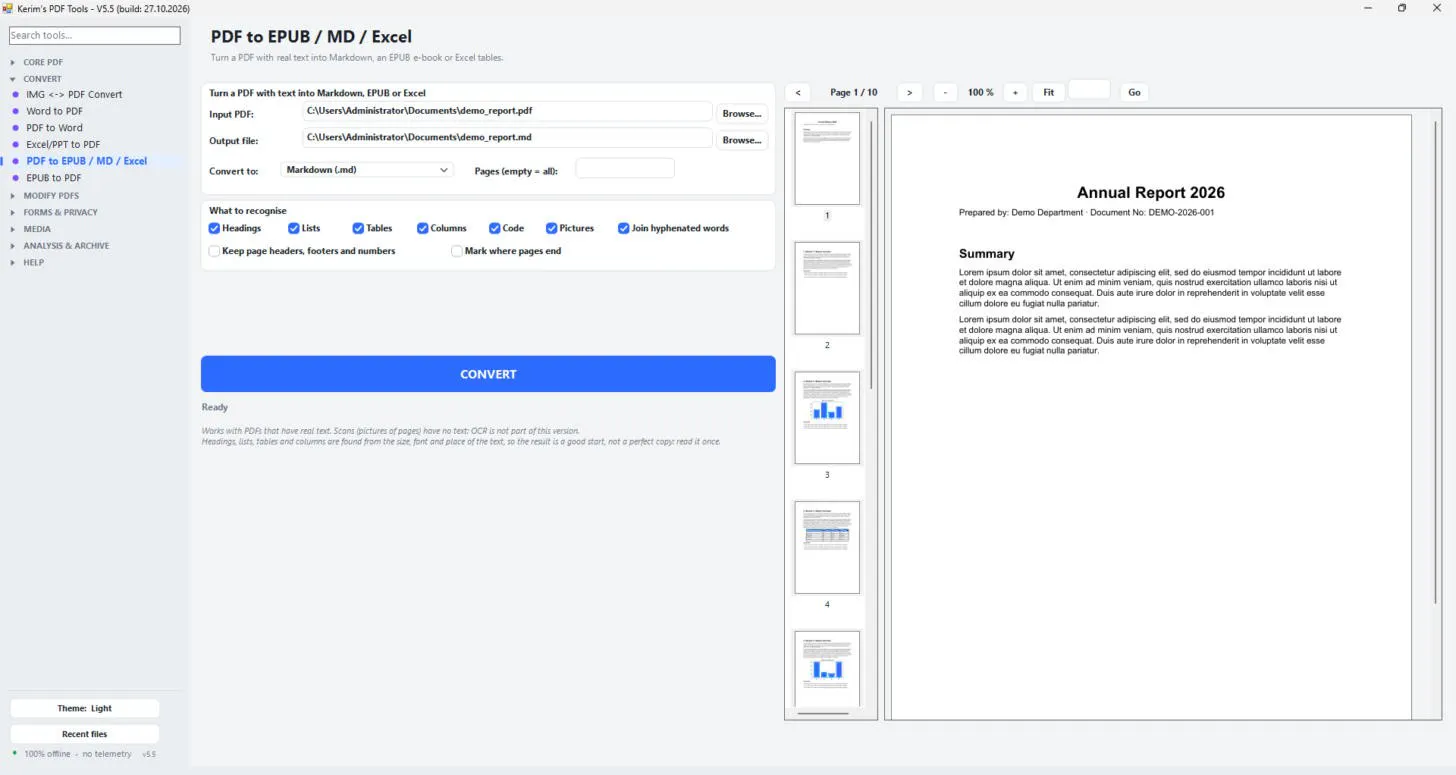Collapse the CONVERT section

pyautogui.click(x=42, y=79)
